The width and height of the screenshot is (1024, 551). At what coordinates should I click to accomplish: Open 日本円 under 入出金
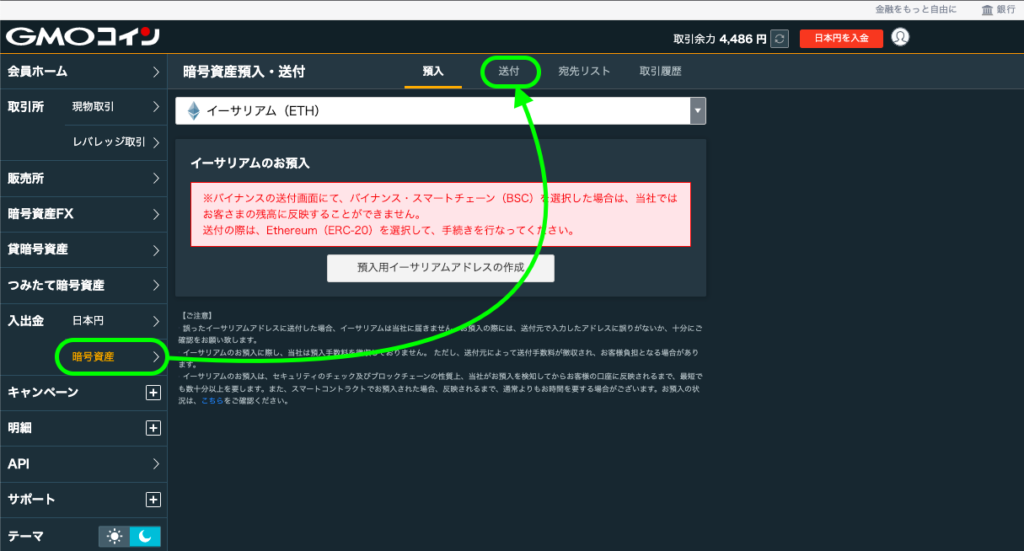116,321
